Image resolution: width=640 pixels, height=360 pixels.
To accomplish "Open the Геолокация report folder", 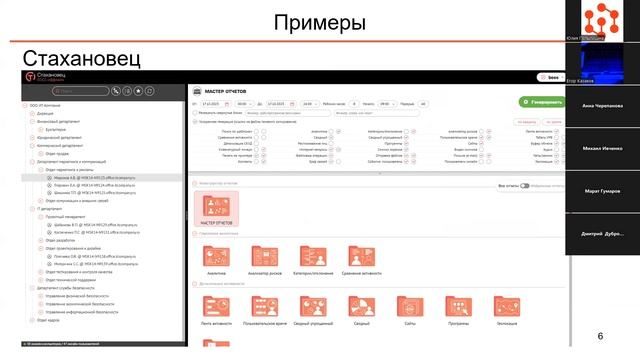I will 507,310.
